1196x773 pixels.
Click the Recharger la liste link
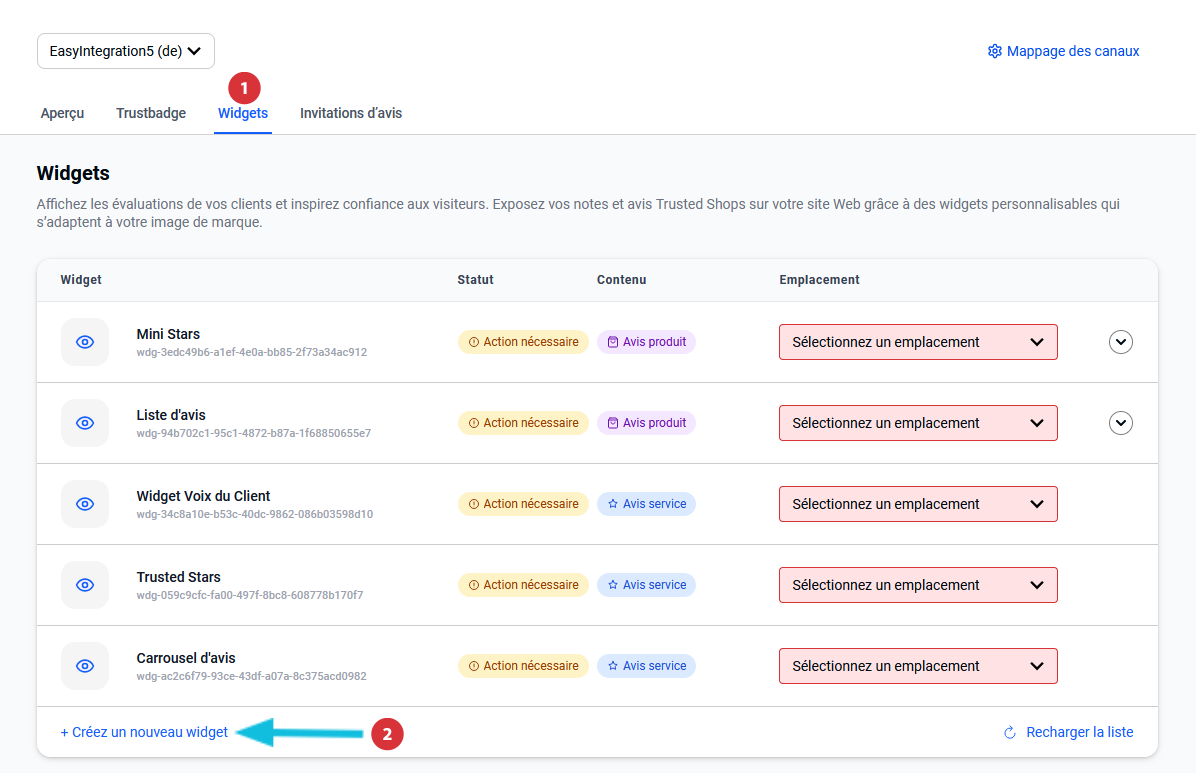(x=1079, y=732)
